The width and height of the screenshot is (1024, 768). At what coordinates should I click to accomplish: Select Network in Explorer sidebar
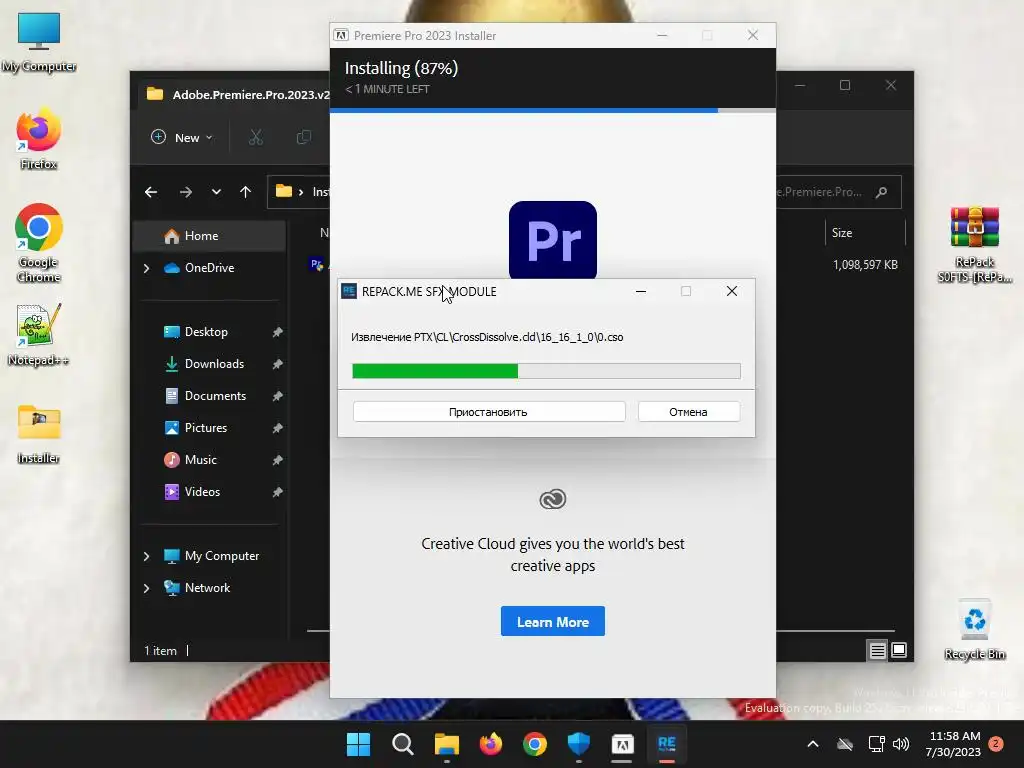point(209,588)
